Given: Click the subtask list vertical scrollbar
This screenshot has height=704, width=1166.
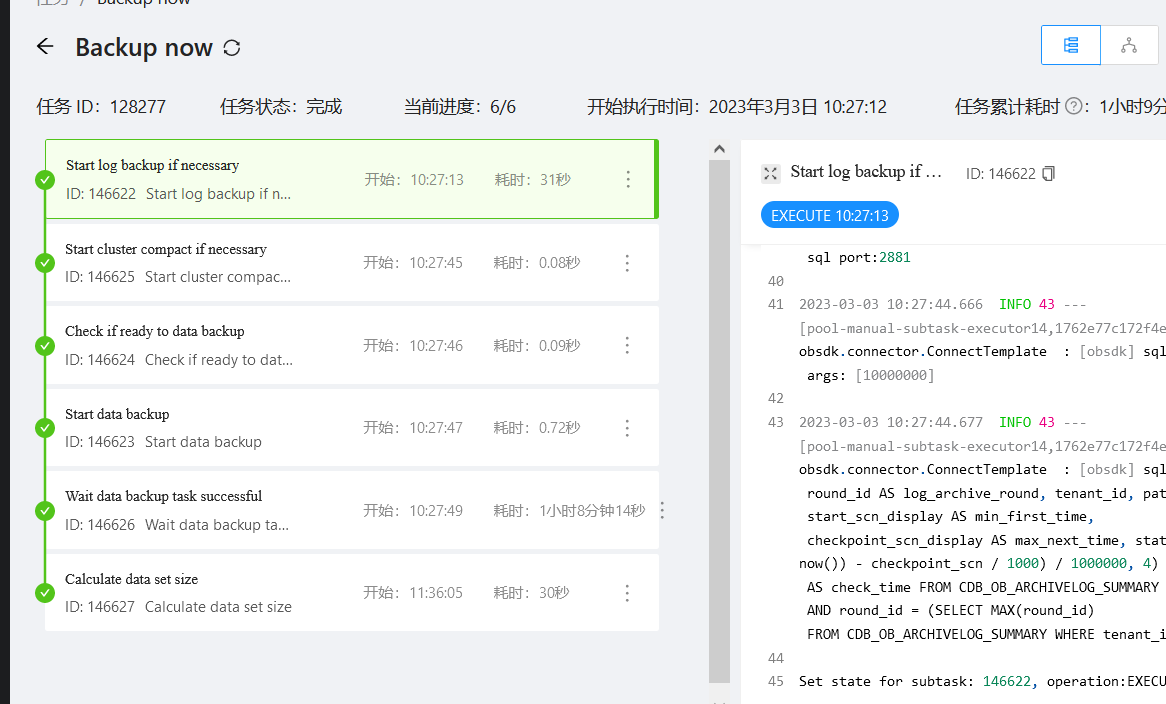Looking at the screenshot, I should pos(719,421).
